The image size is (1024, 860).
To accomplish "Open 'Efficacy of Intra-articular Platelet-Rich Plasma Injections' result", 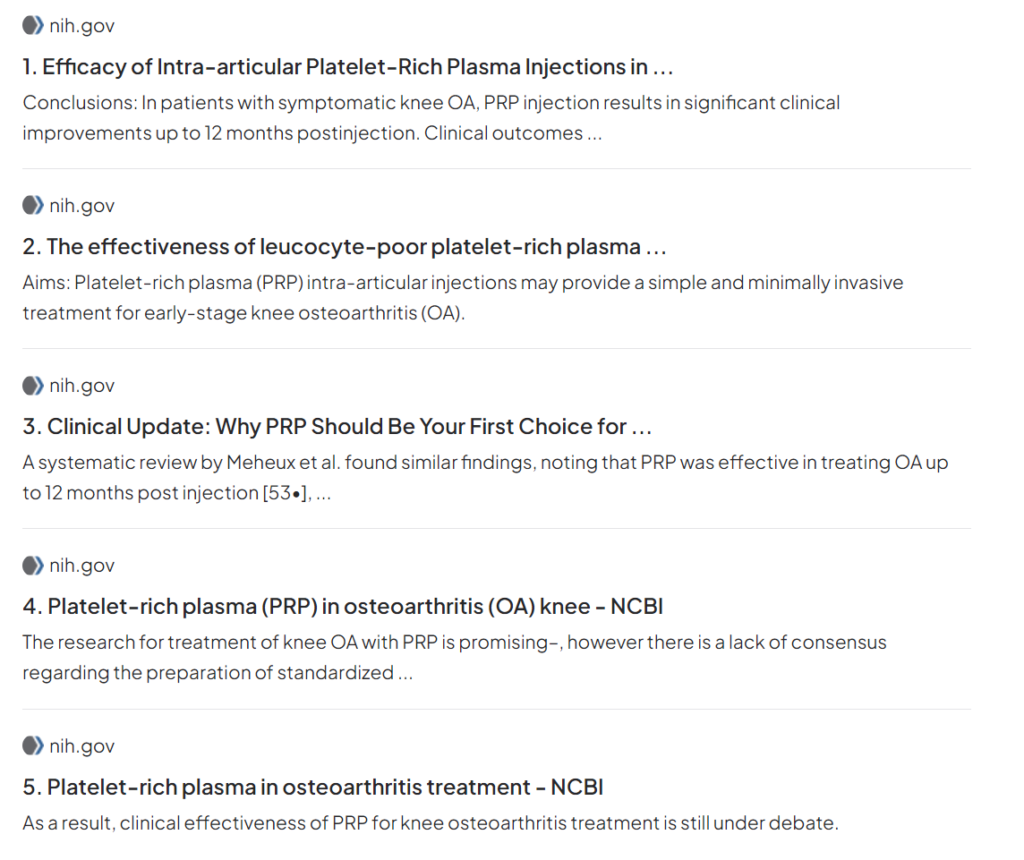I will point(350,67).
